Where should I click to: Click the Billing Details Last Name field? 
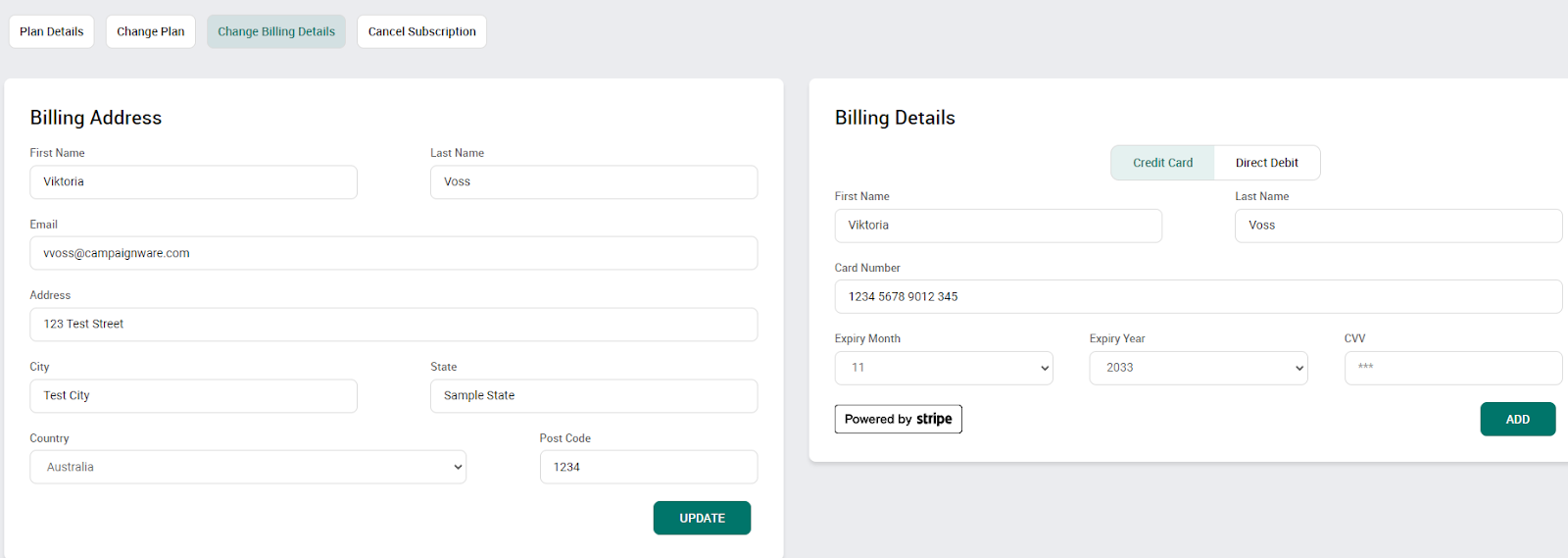[x=1398, y=226]
